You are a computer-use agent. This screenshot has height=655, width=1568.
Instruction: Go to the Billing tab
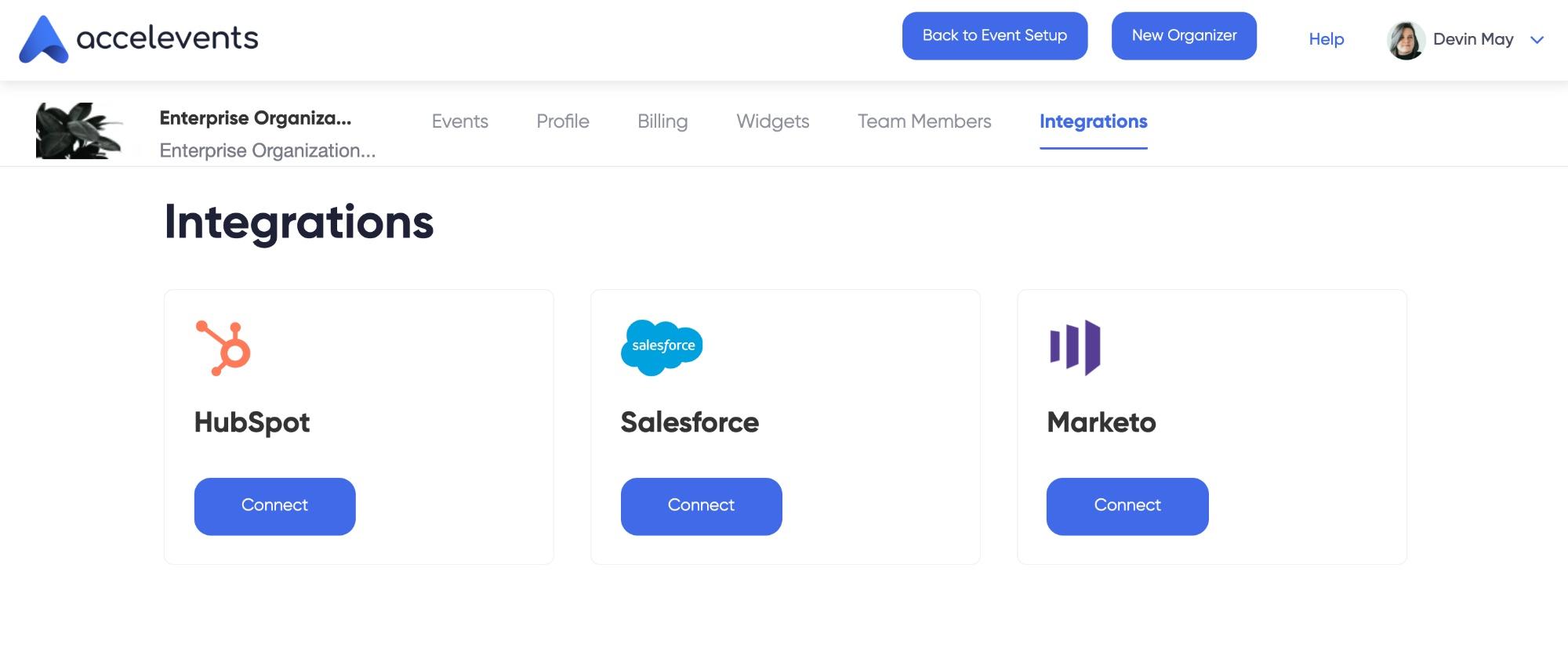coord(662,122)
